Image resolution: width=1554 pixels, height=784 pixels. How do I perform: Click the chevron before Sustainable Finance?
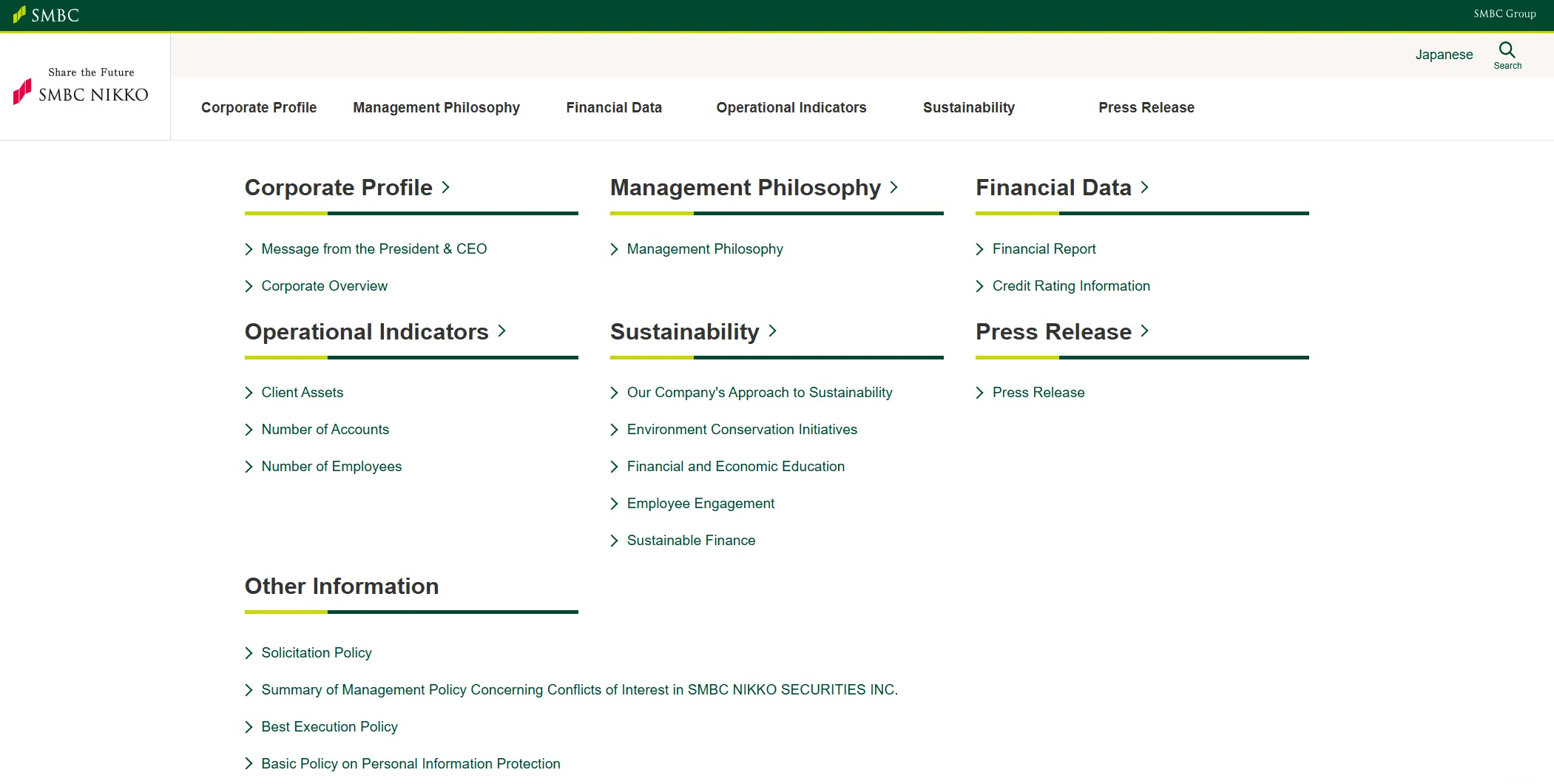click(614, 541)
